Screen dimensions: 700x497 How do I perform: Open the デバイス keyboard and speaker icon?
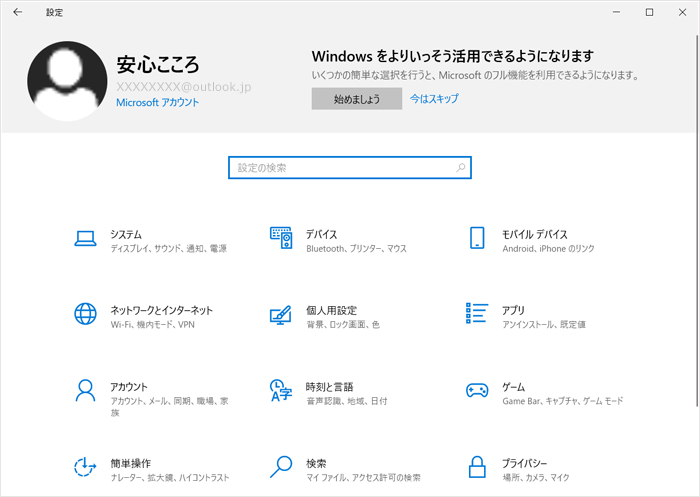pyautogui.click(x=281, y=238)
